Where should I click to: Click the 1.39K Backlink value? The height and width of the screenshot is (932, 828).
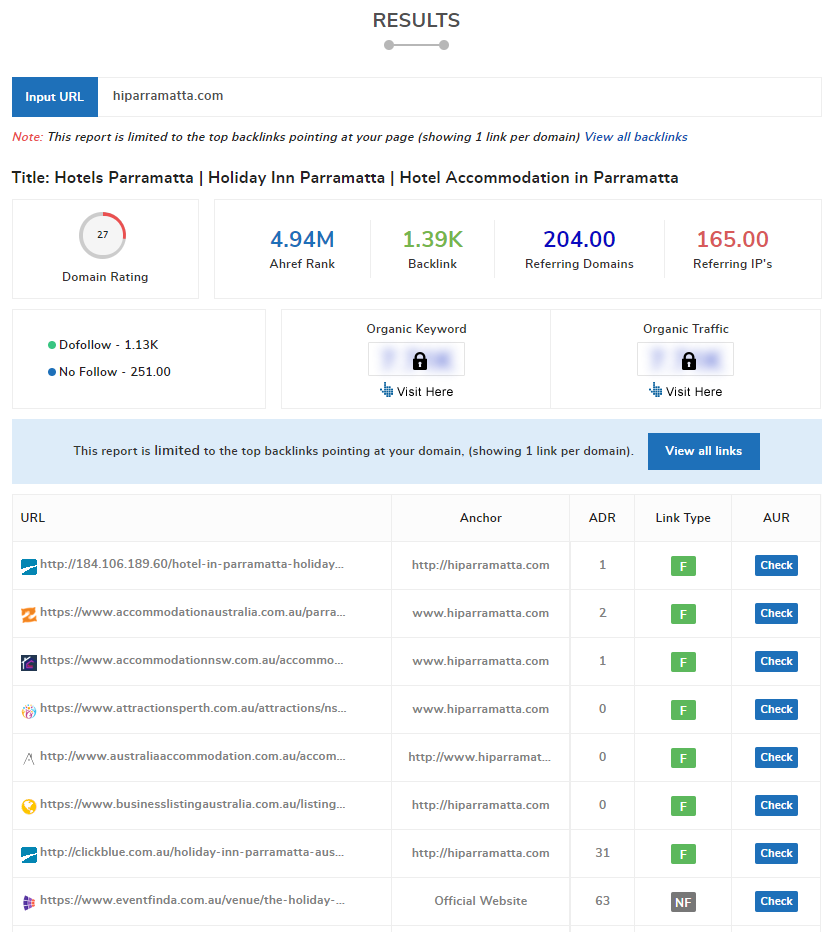pos(432,240)
